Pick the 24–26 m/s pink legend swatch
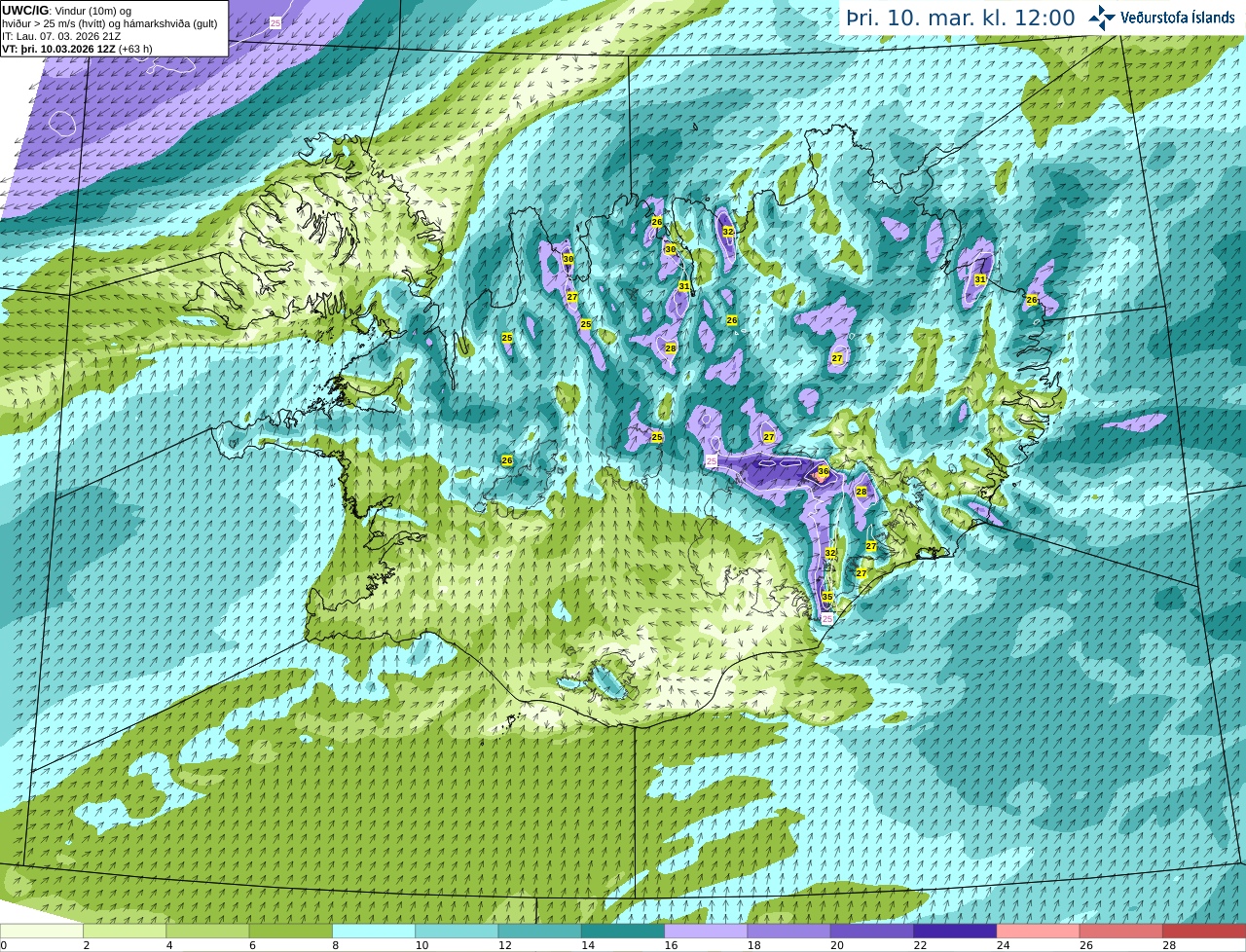The height and width of the screenshot is (952, 1246). point(1038,932)
